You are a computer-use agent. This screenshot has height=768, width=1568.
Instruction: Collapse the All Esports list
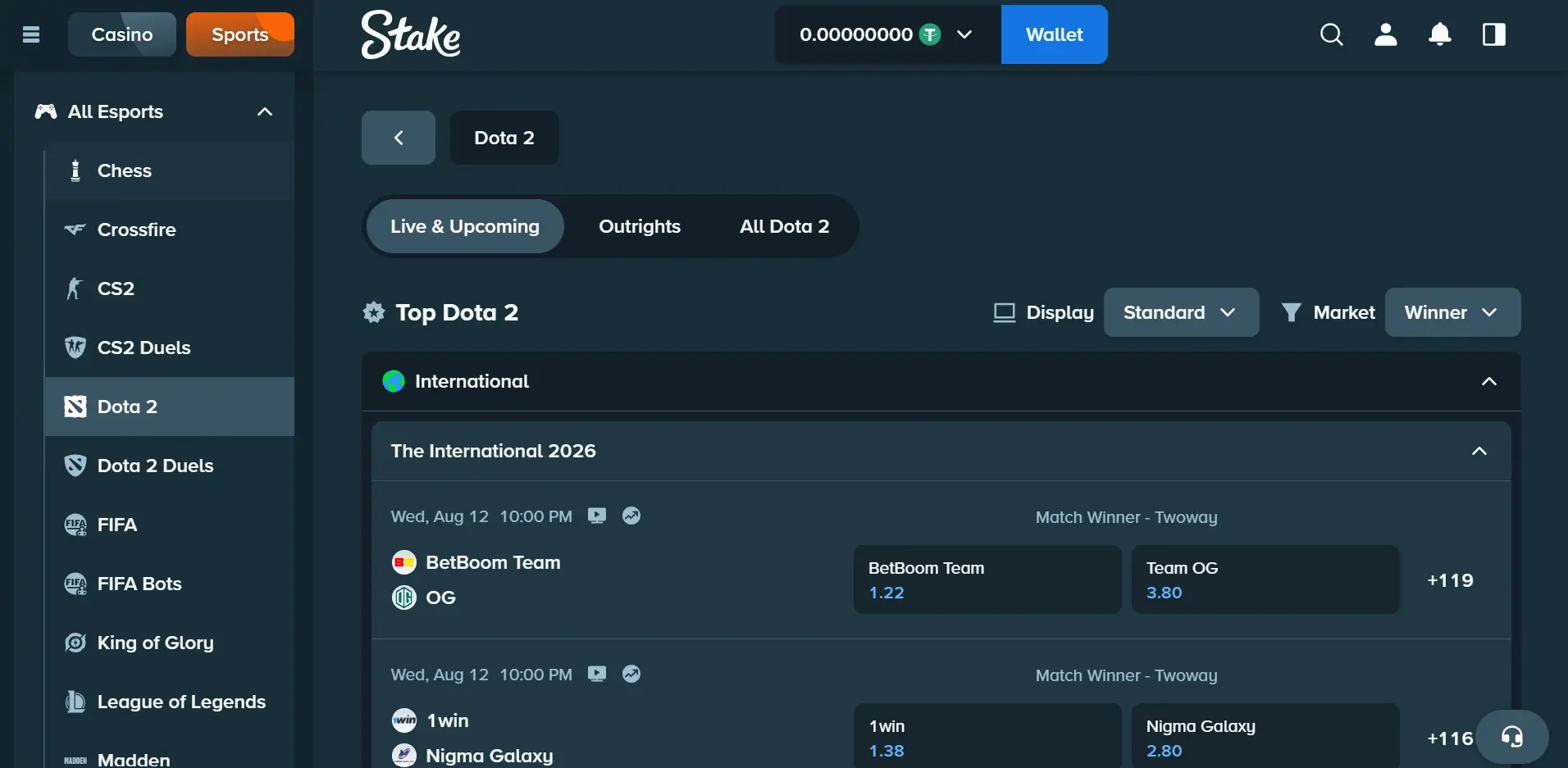point(264,111)
